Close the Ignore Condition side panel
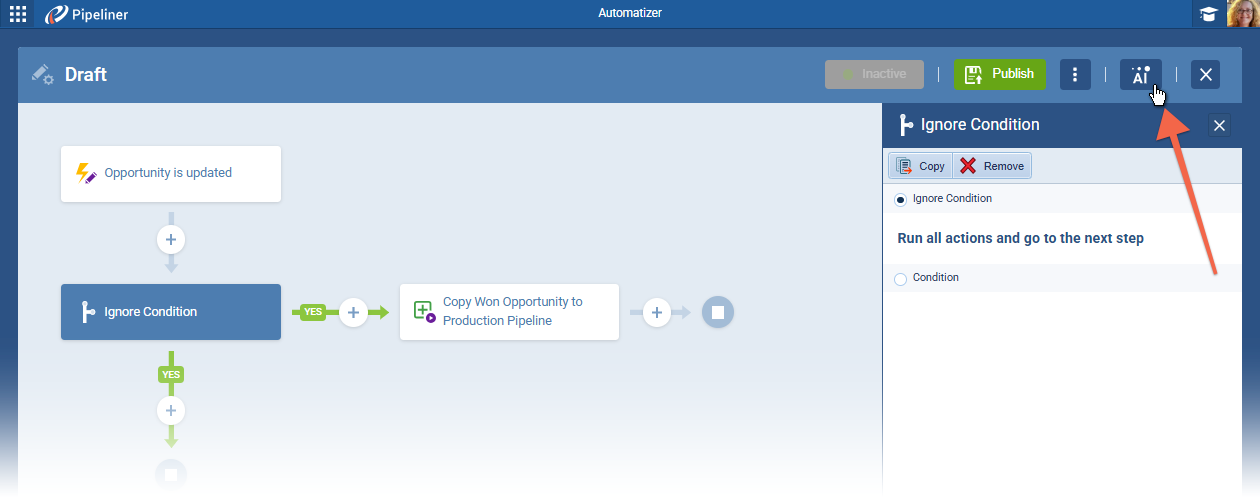Image resolution: width=1260 pixels, height=497 pixels. click(1219, 125)
